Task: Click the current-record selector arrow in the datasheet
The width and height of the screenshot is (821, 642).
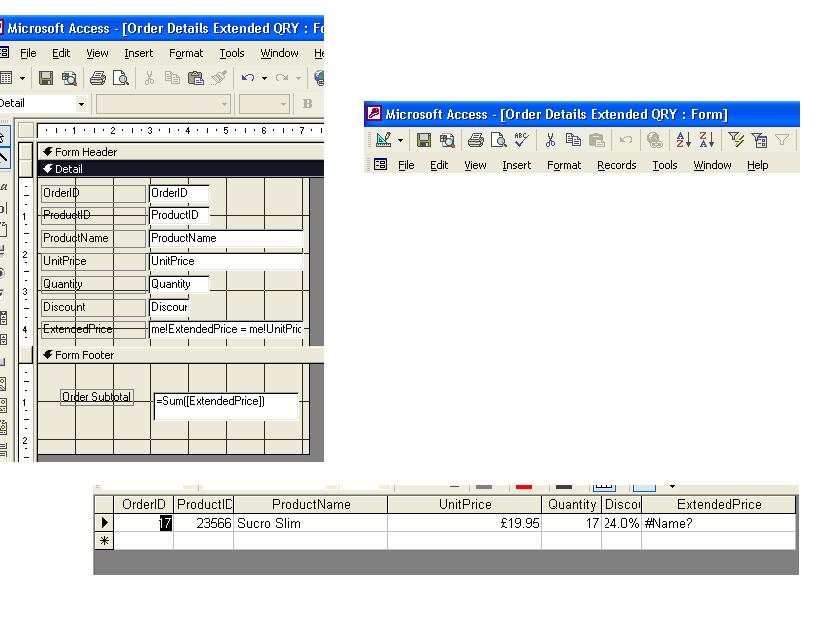Action: pyautogui.click(x=104, y=523)
